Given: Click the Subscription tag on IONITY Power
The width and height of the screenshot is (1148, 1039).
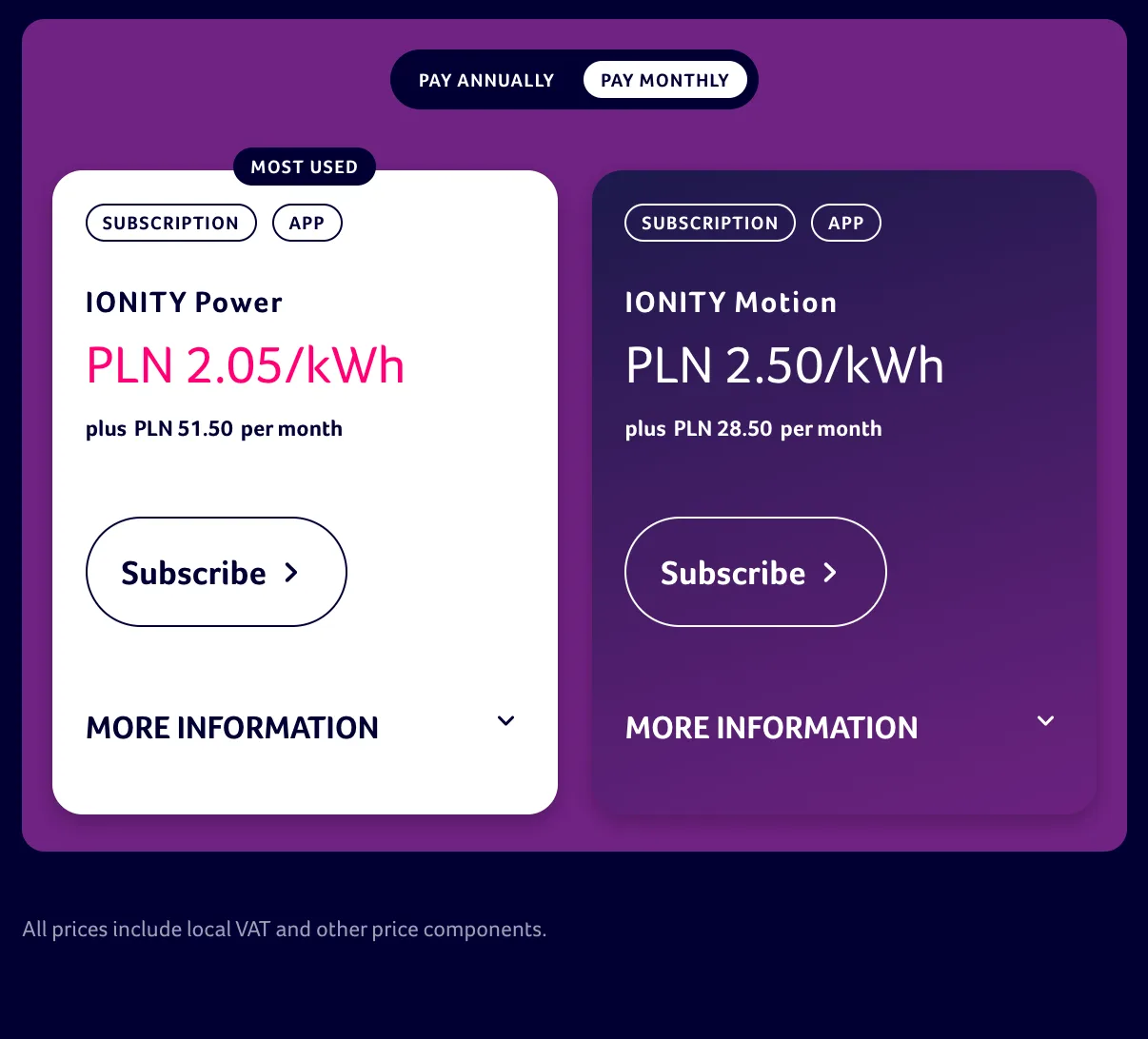Looking at the screenshot, I should (x=170, y=223).
